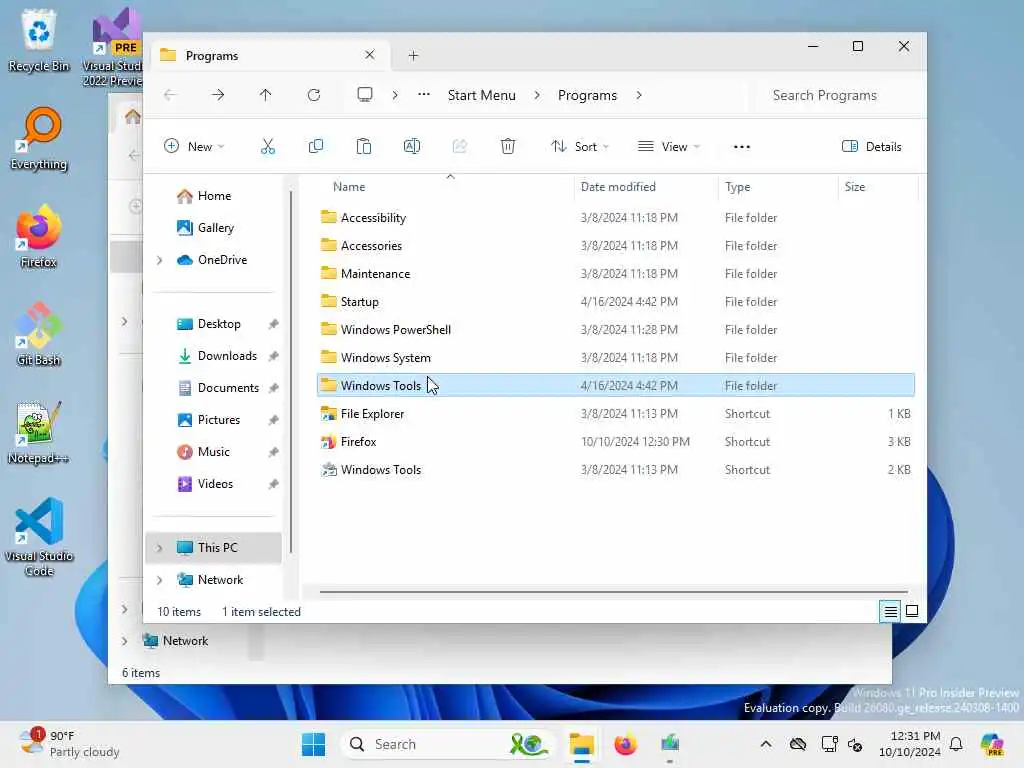Click the Delete trash can icon
The image size is (1024, 768).
[x=508, y=146]
